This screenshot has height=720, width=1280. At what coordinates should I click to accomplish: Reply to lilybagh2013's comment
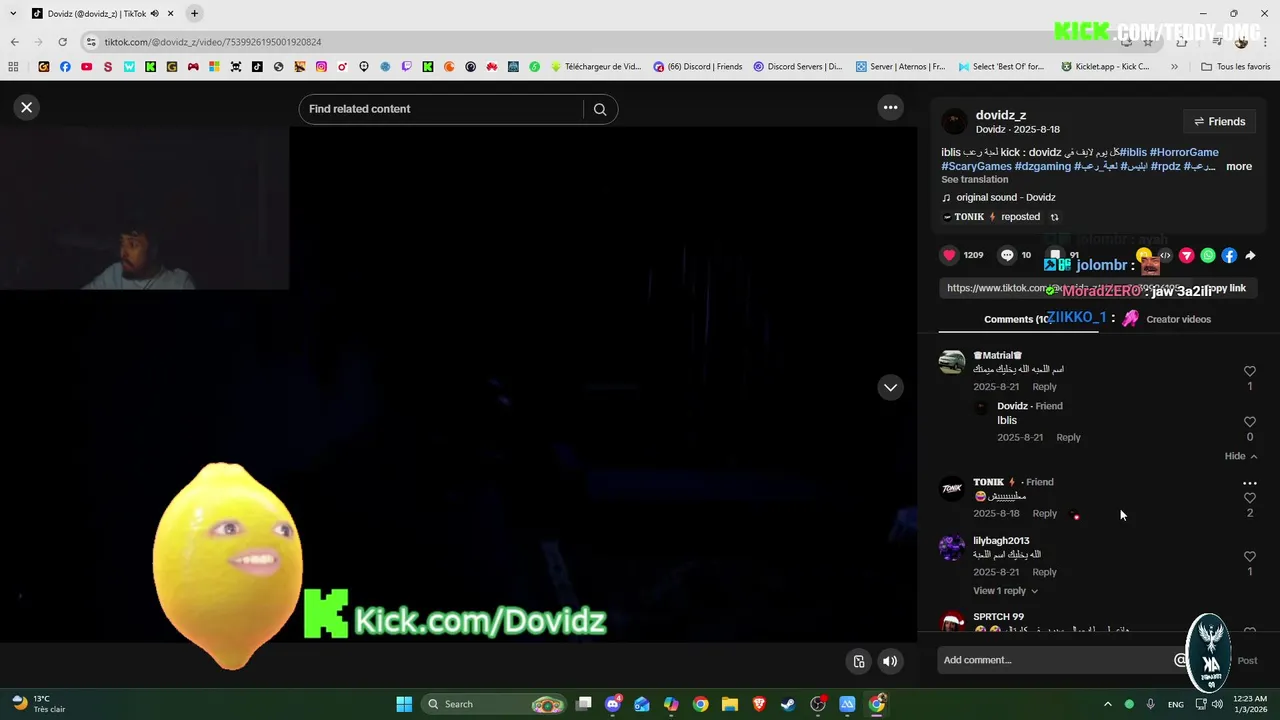(x=1044, y=572)
